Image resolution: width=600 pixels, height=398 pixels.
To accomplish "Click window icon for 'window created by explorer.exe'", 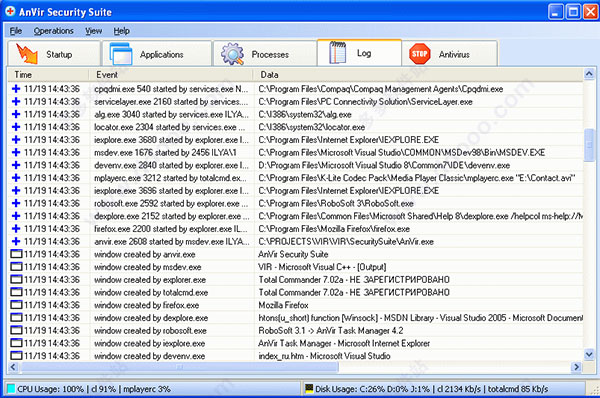I will pyautogui.click(x=16, y=279).
